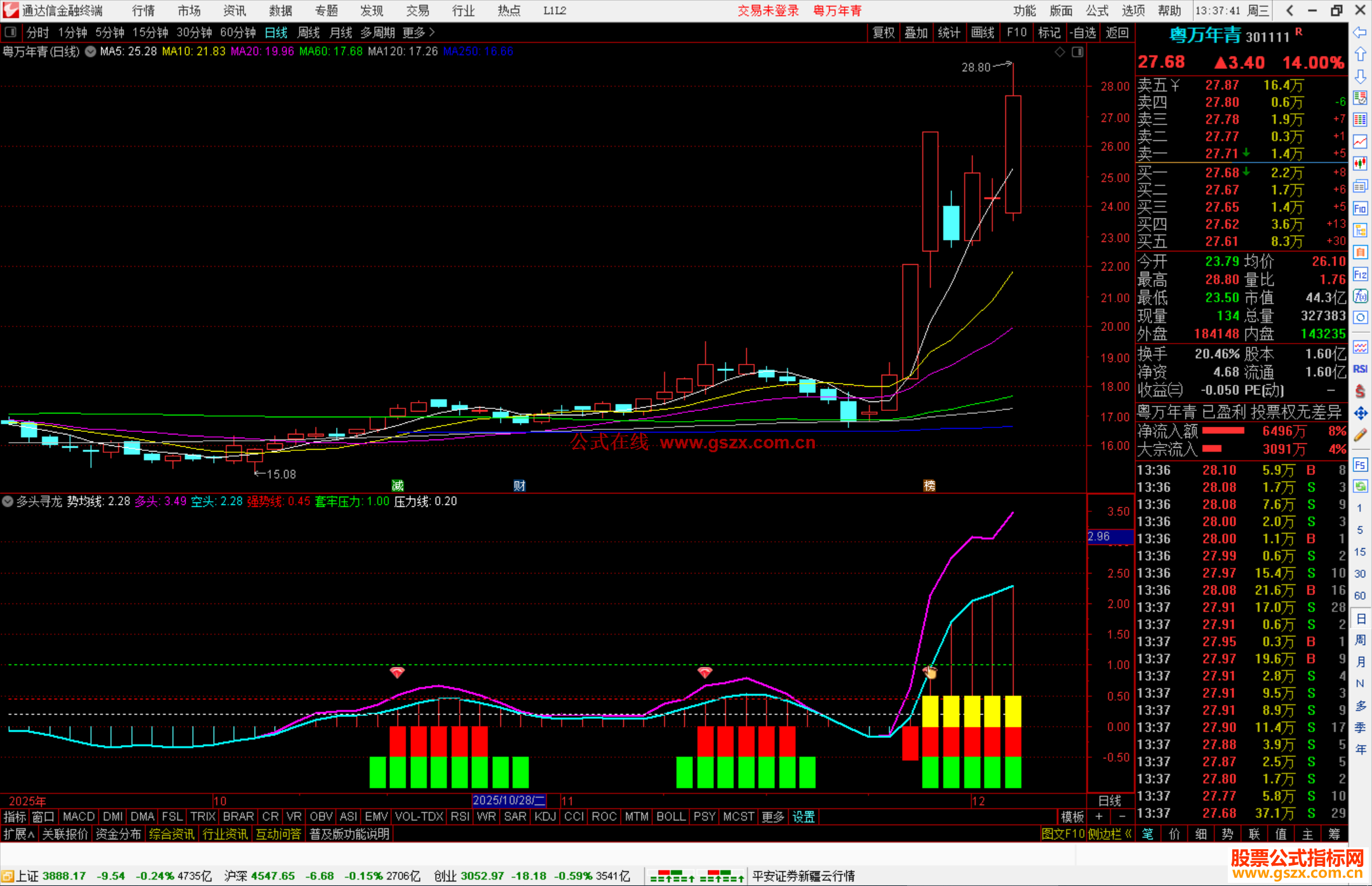1372x886 pixels.
Task: Click the RSI indicator sidebar icon
Action: 1360,369
